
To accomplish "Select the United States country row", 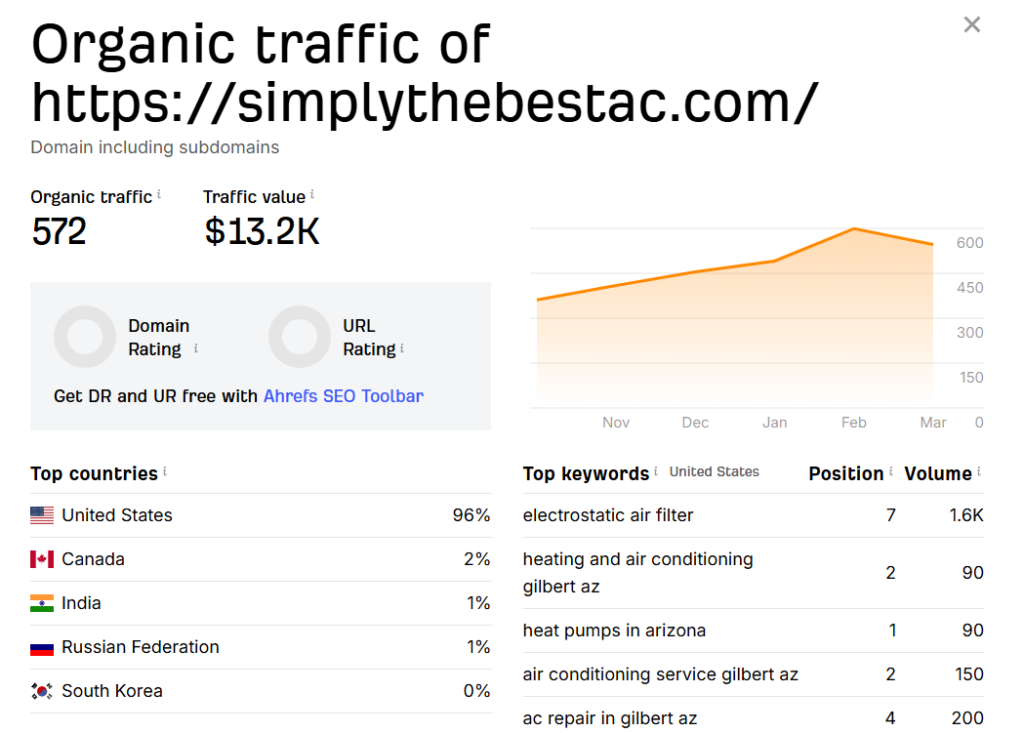I will click(x=117, y=516).
